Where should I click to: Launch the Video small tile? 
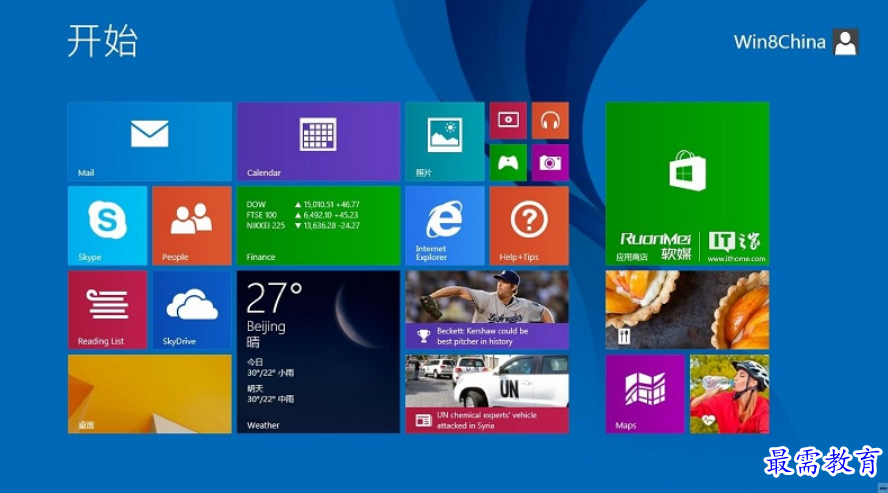tap(508, 121)
